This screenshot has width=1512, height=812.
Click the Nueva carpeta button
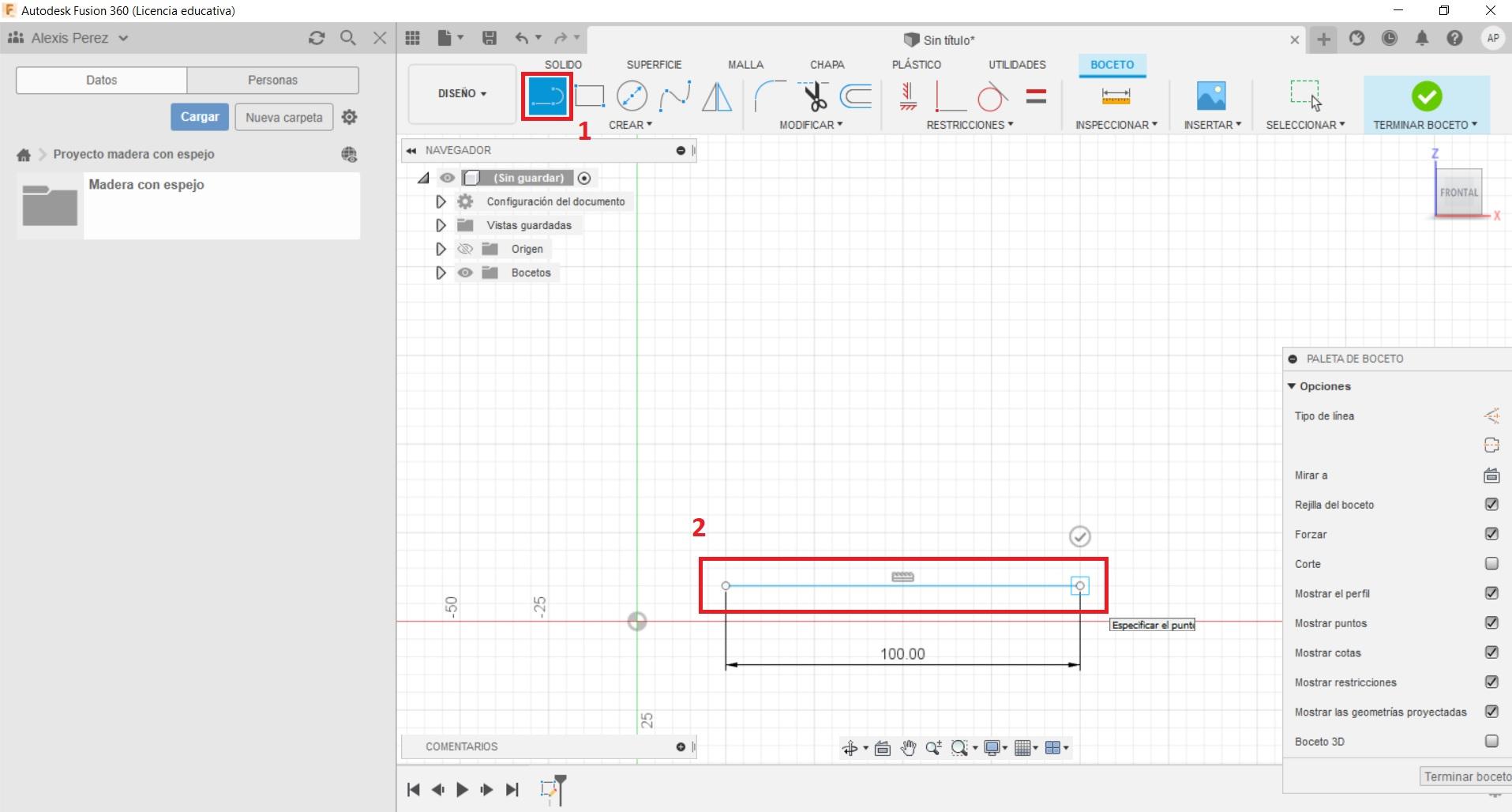(284, 117)
